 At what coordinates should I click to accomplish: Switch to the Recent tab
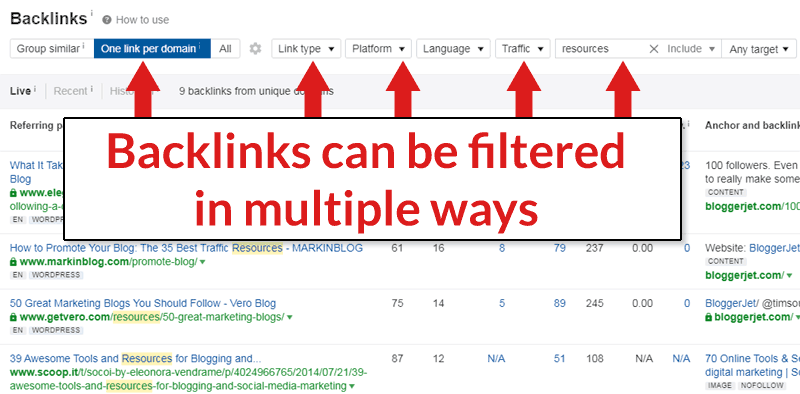pos(70,91)
